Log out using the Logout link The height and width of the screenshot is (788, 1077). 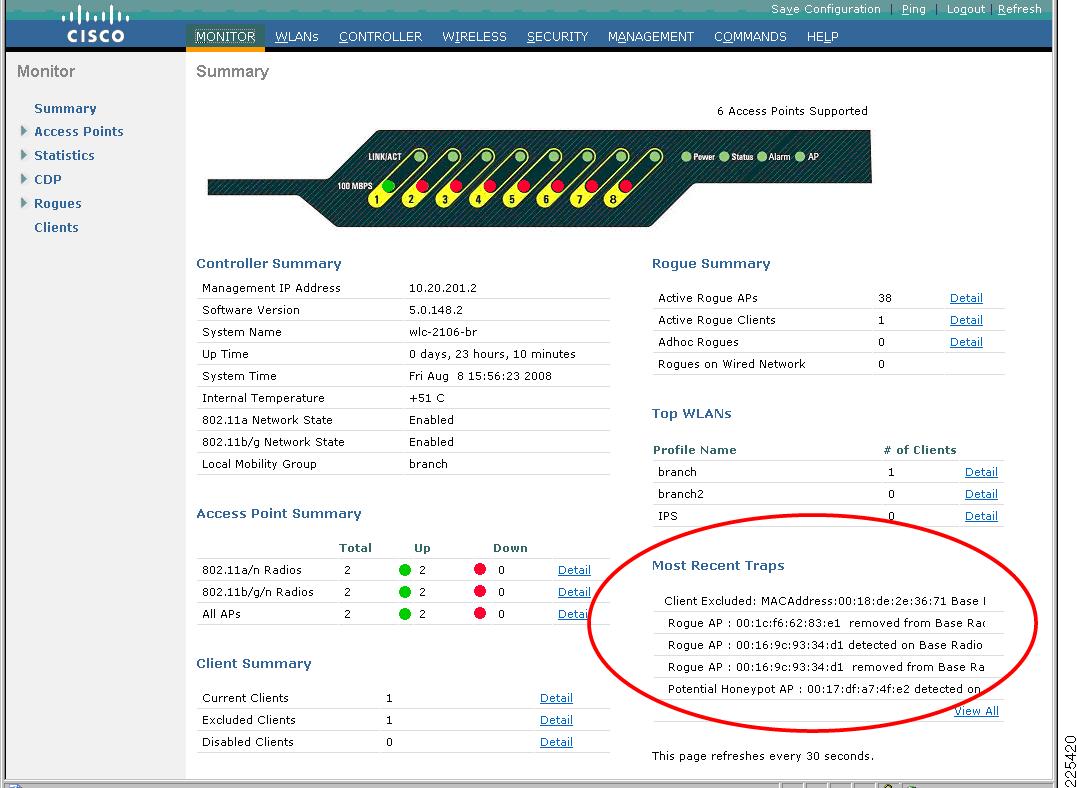pos(966,9)
